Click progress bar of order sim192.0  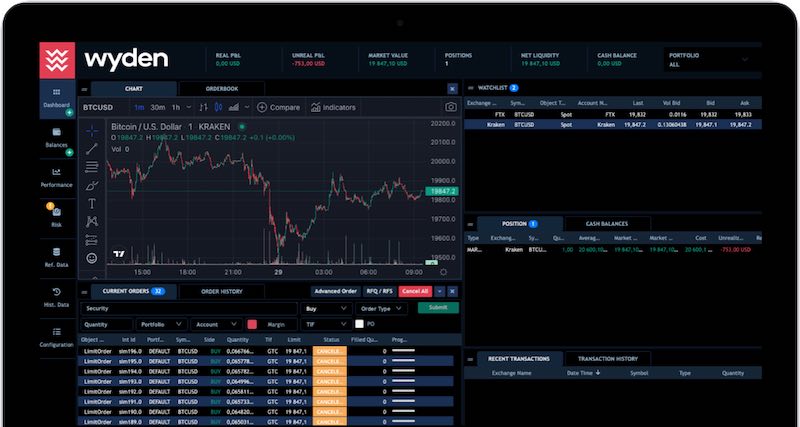pos(404,391)
